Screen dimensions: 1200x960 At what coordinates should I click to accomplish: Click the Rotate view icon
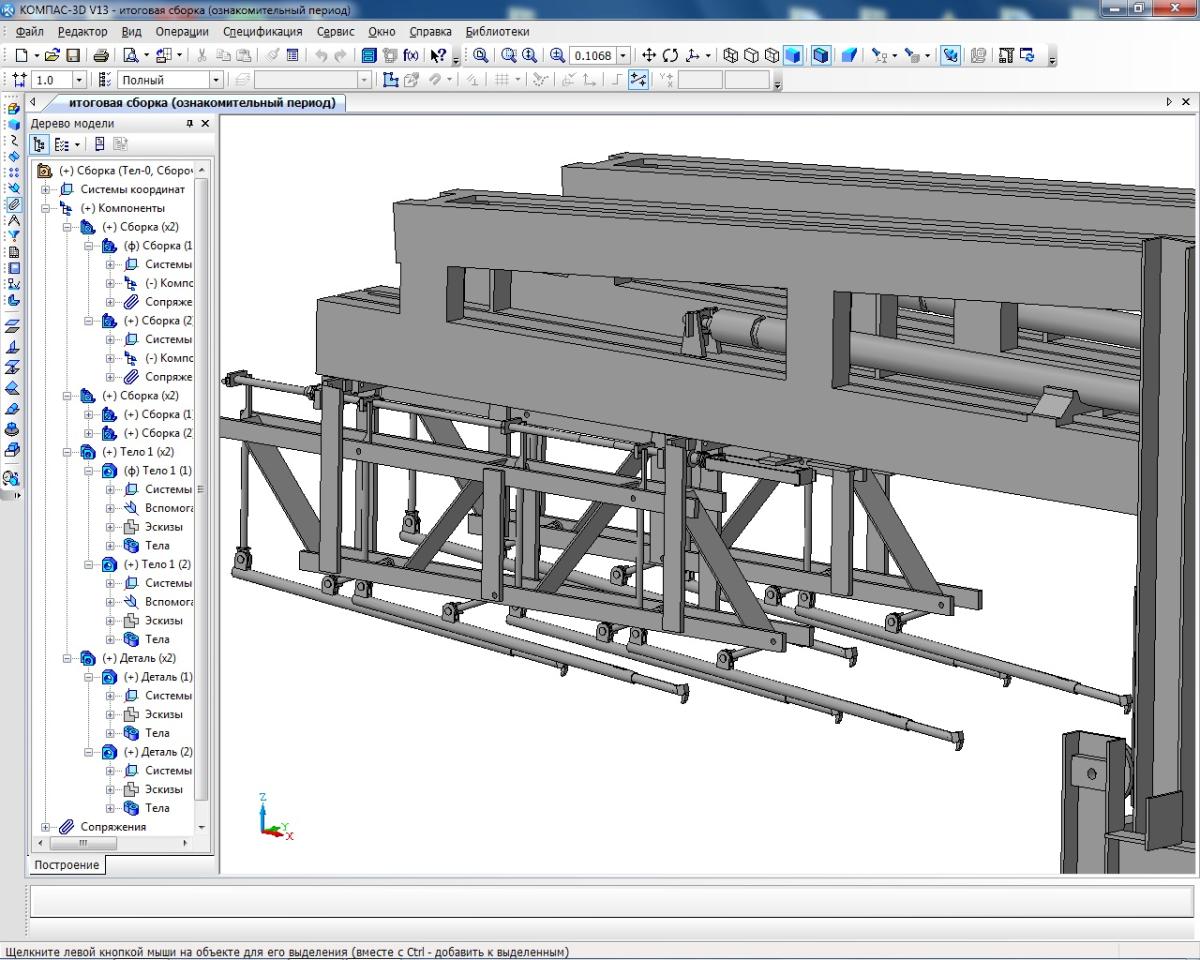tap(670, 56)
